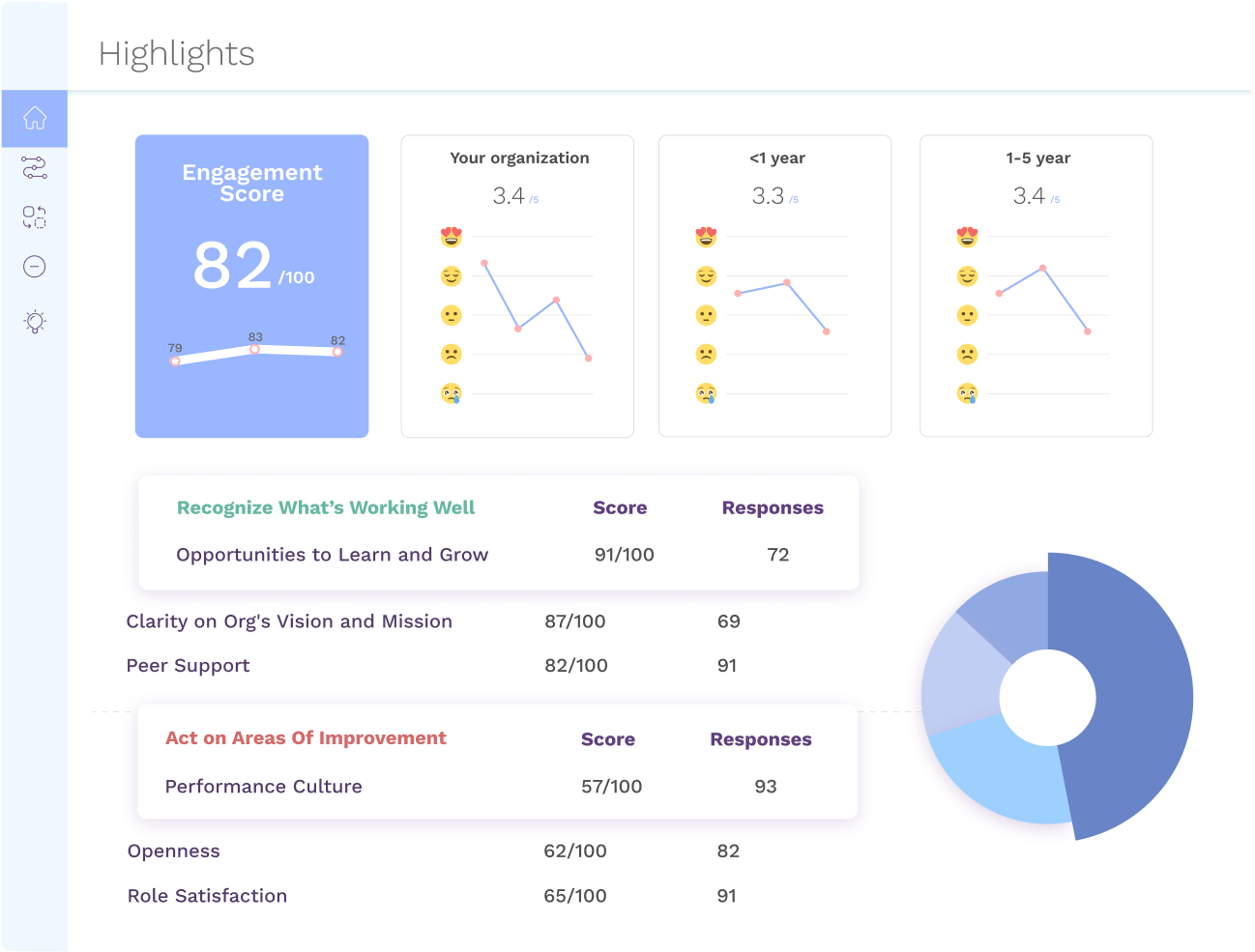Click the crying emoji in the <1 year card
Viewport: 1255px width, 952px height.
coord(706,393)
